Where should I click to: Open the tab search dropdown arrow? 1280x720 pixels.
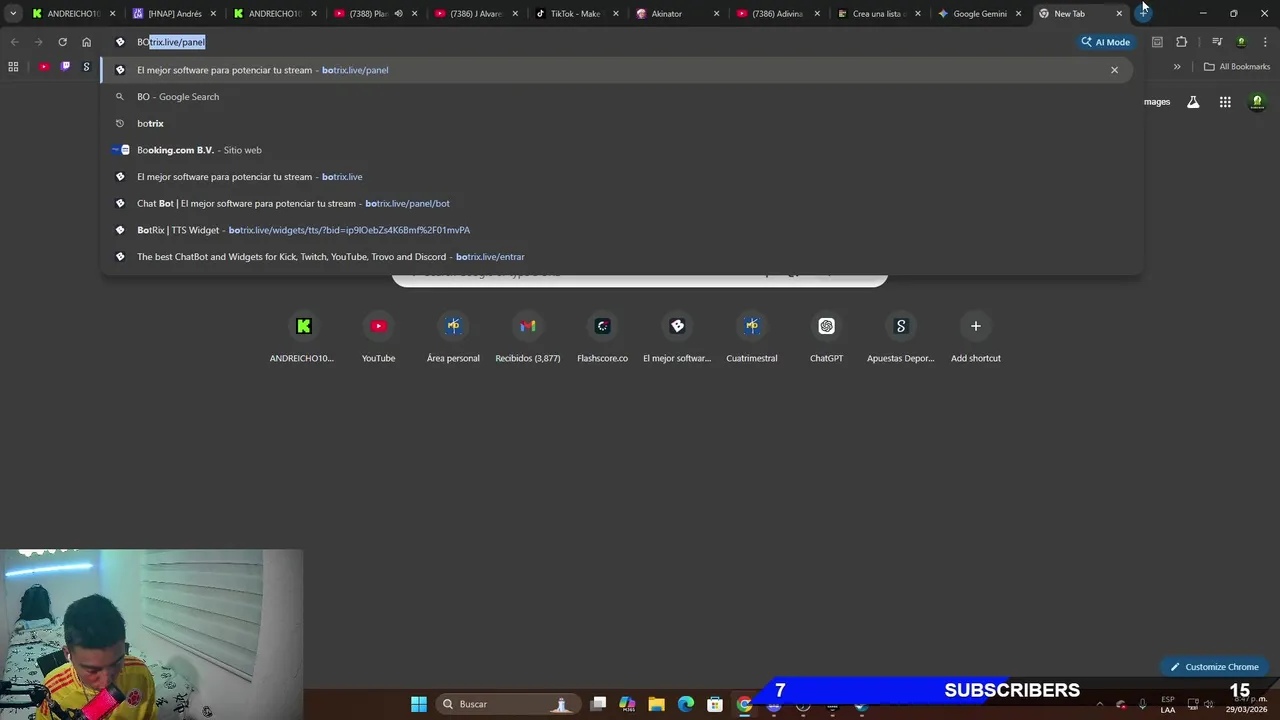click(x=13, y=14)
